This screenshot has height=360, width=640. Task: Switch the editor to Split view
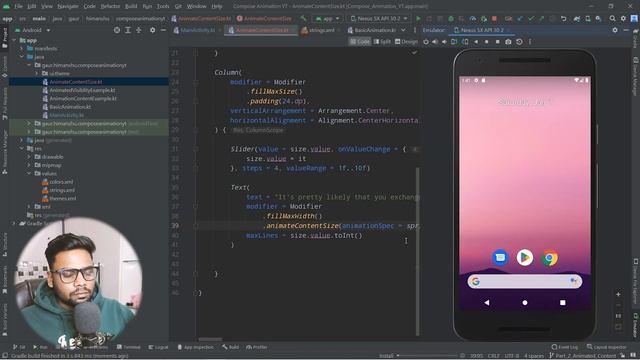[x=382, y=42]
